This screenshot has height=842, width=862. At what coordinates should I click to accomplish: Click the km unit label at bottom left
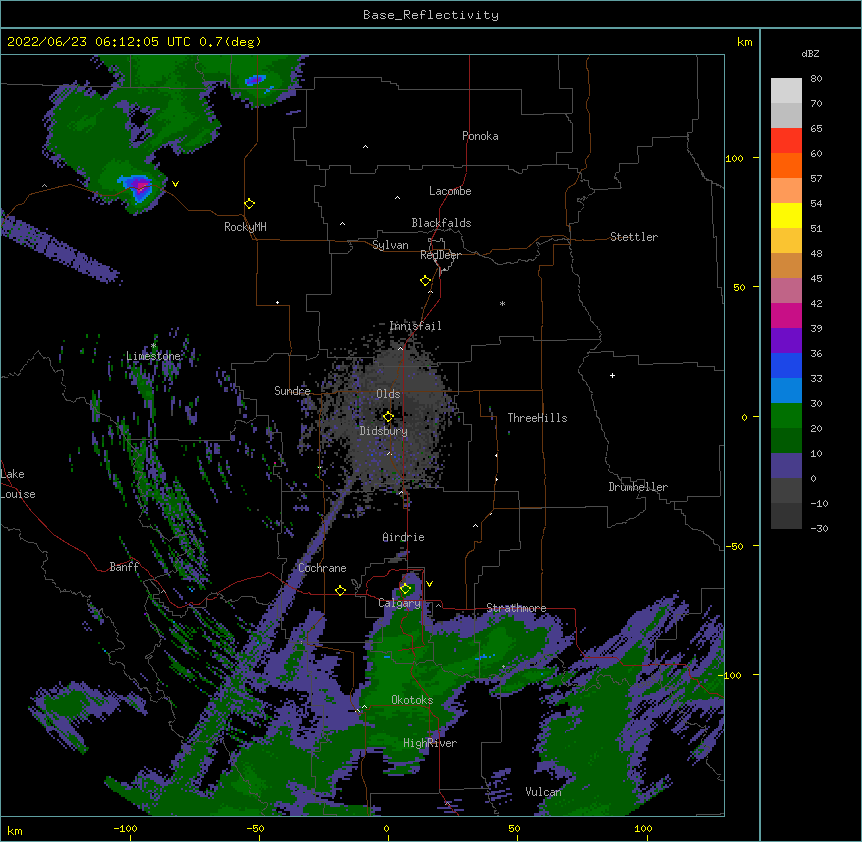15,830
